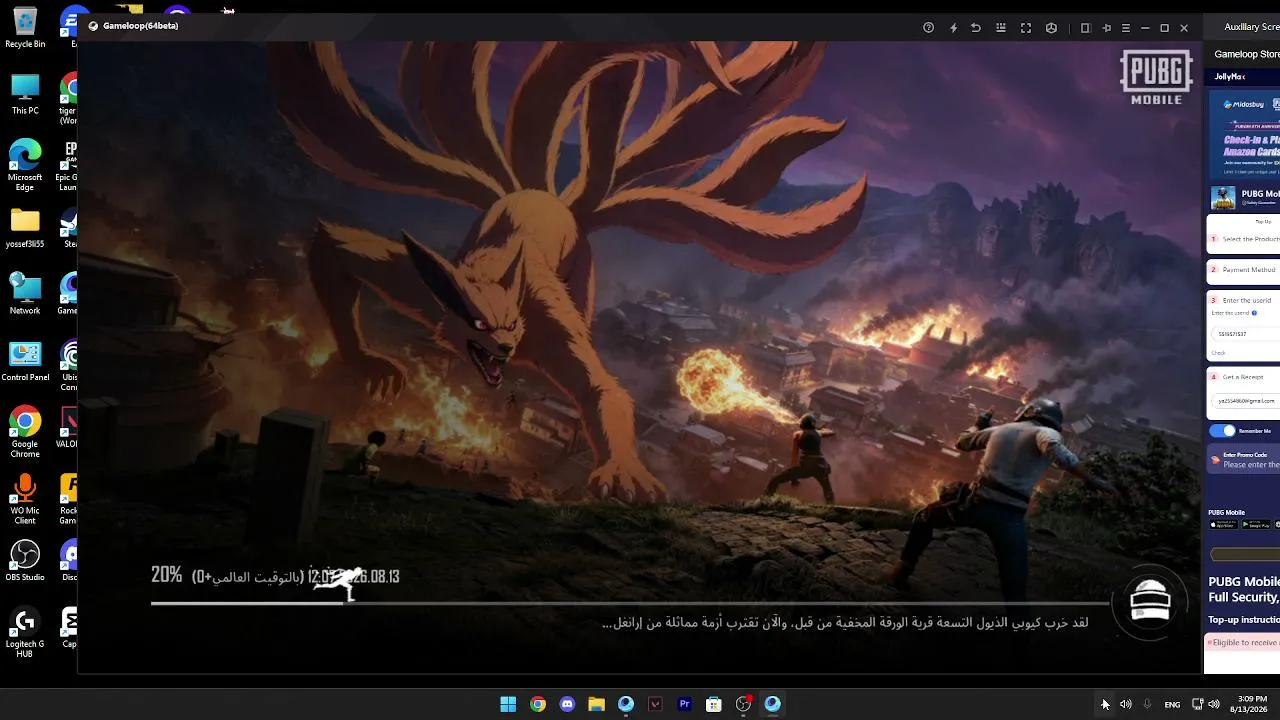1280x720 pixels.
Task: Switch the ENG input language
Action: [x=1172, y=704]
